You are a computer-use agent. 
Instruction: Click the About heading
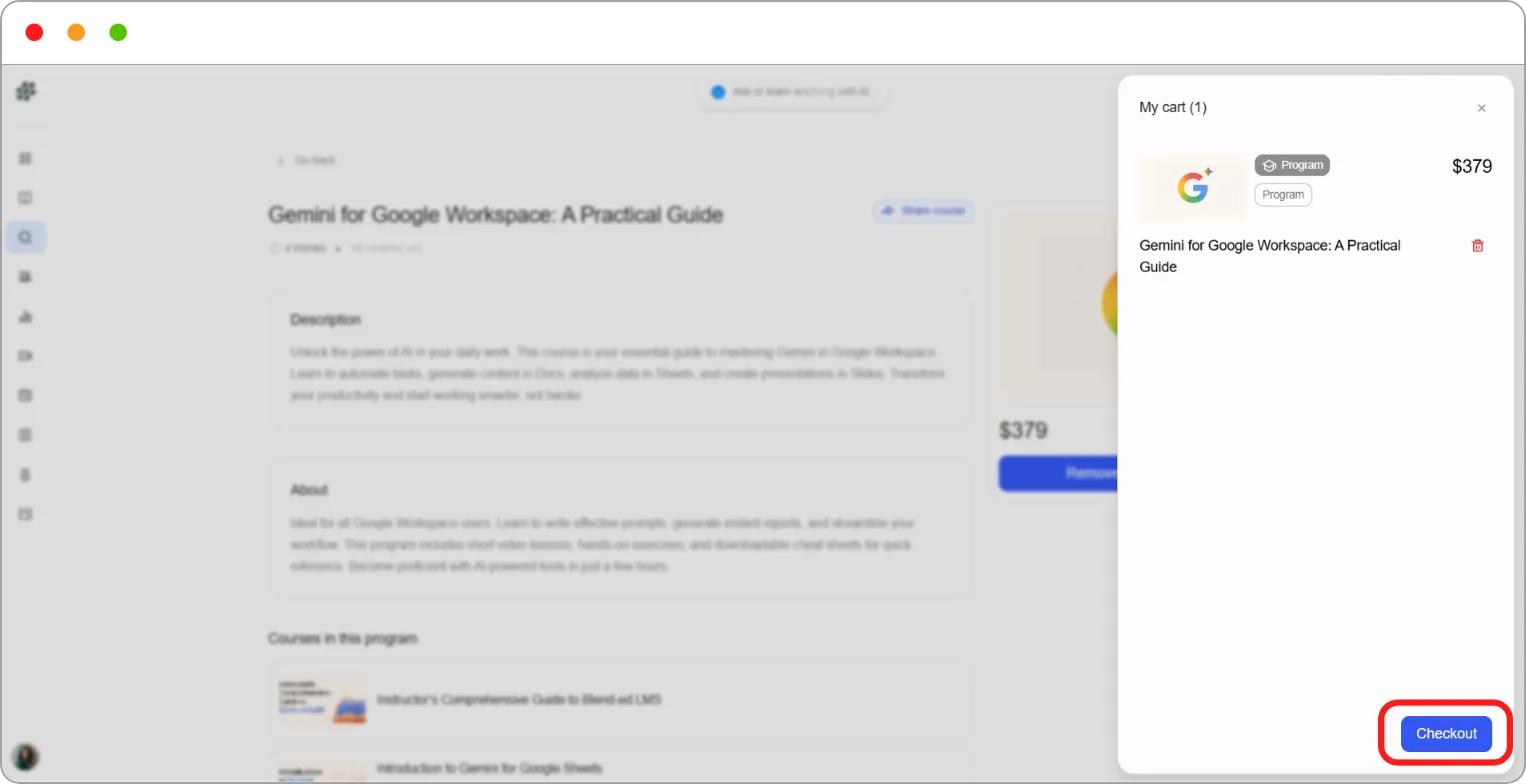click(309, 489)
